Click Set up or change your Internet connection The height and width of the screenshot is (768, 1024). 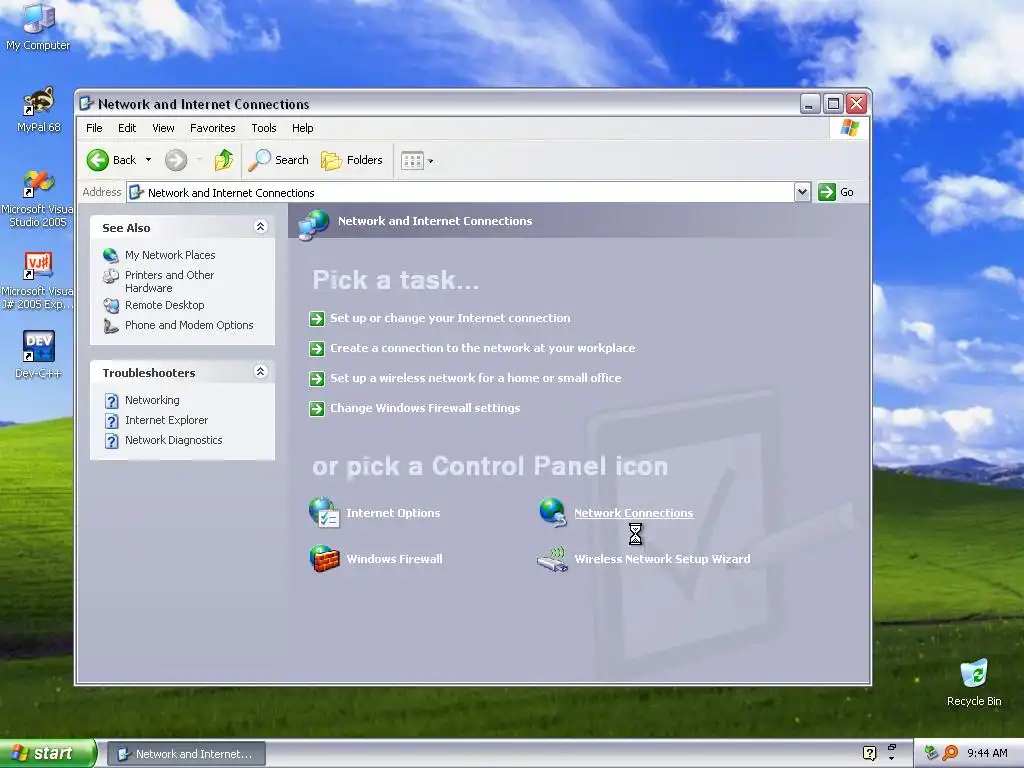450,318
